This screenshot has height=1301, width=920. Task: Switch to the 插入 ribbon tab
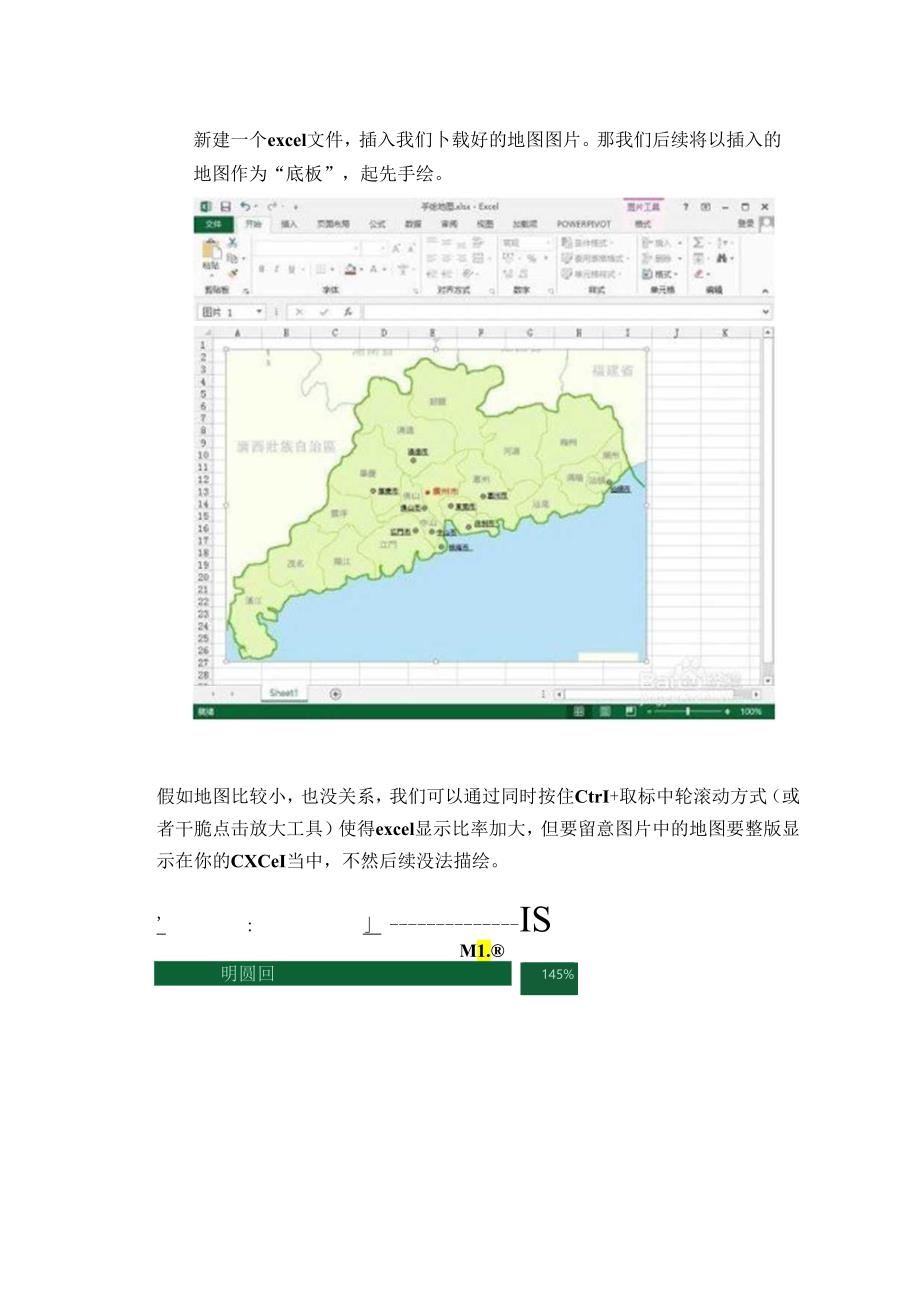pyautogui.click(x=287, y=224)
